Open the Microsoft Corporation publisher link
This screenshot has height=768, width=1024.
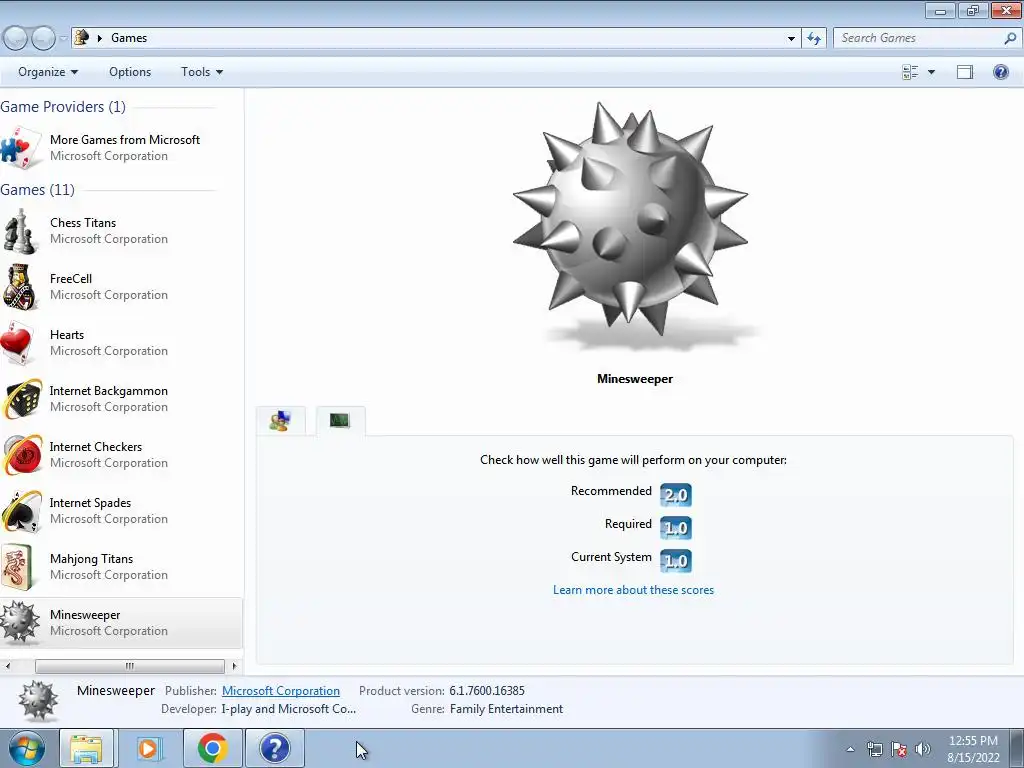(281, 690)
